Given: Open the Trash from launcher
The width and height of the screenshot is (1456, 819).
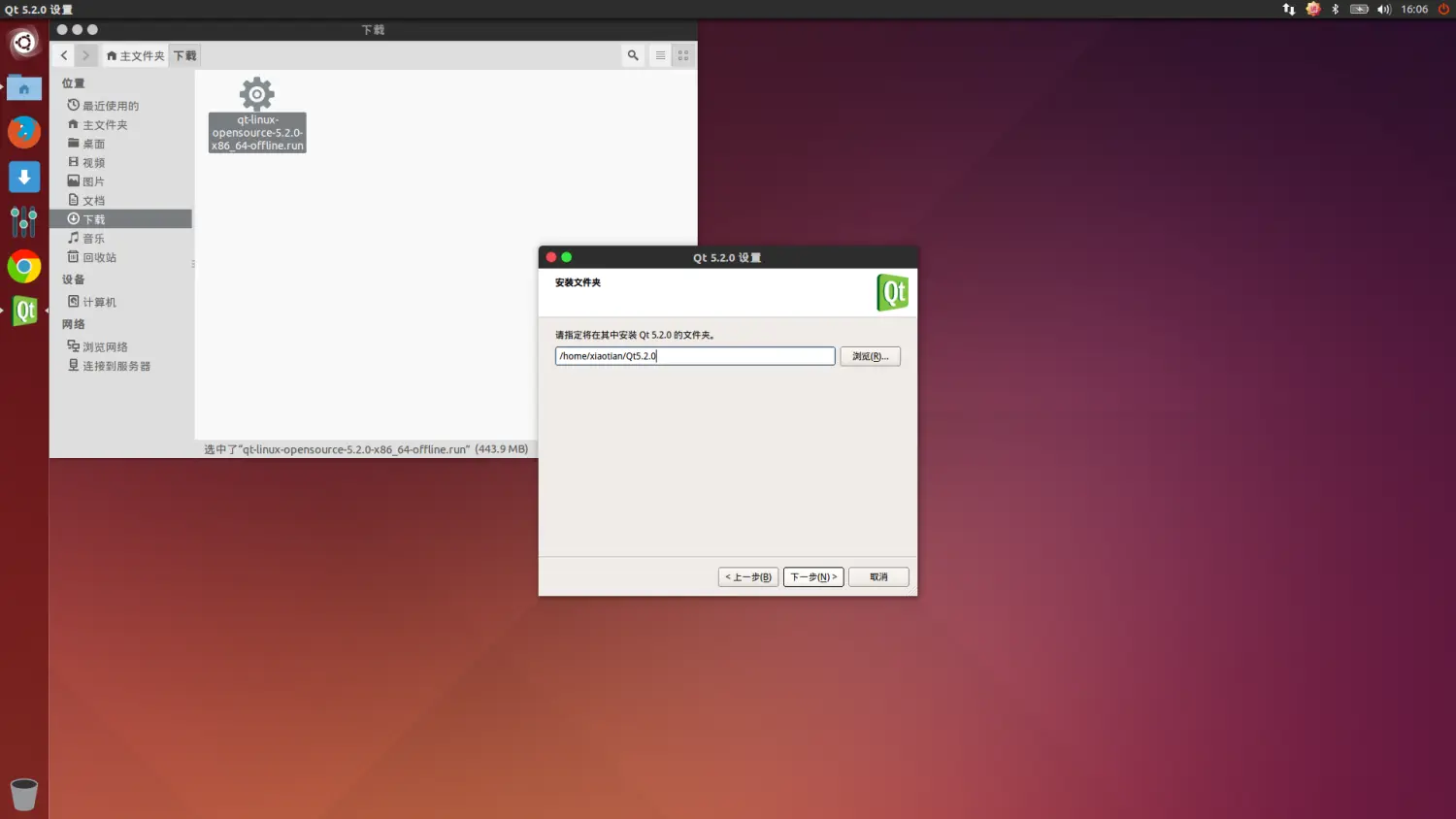Looking at the screenshot, I should point(24,794).
